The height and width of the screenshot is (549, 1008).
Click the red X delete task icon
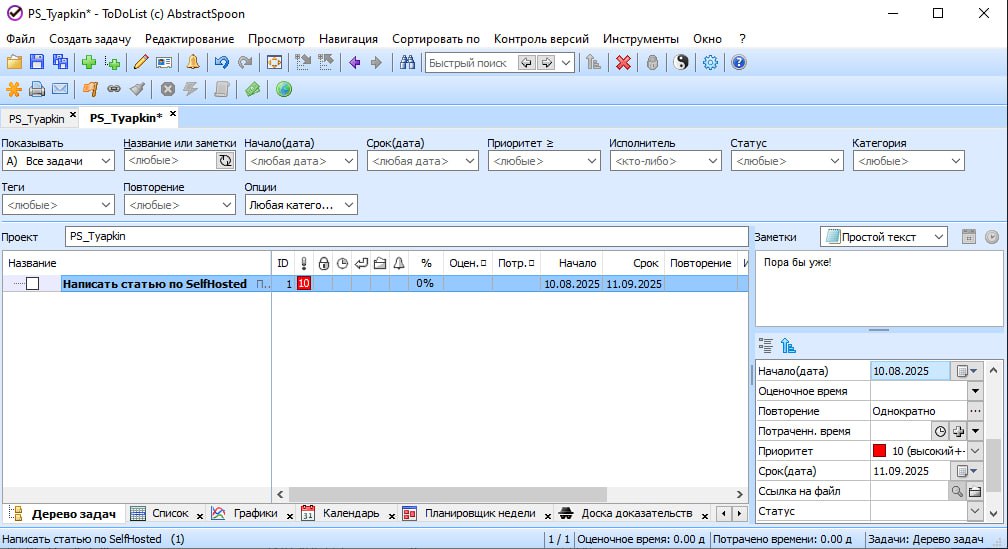pyautogui.click(x=623, y=63)
